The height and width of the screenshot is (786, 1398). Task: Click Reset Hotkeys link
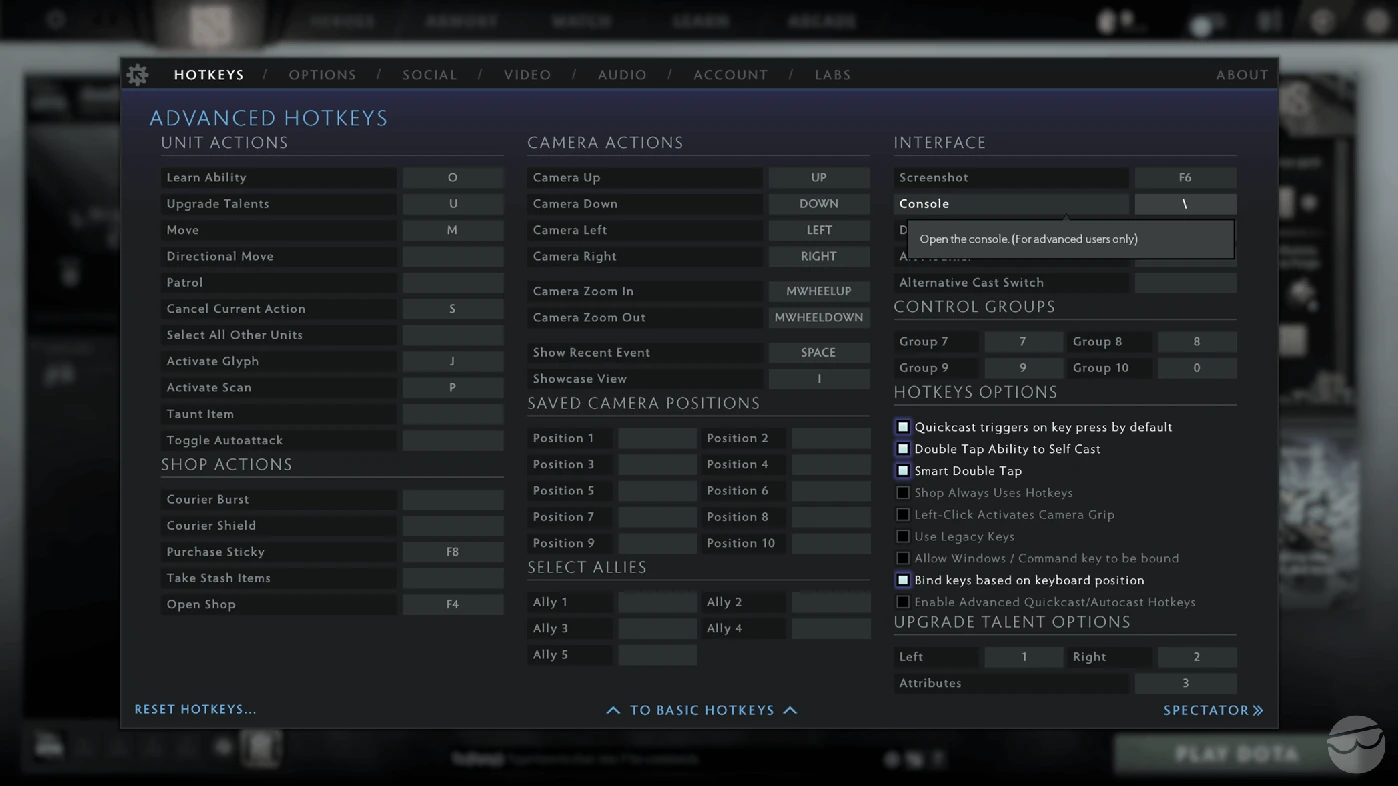coord(195,709)
